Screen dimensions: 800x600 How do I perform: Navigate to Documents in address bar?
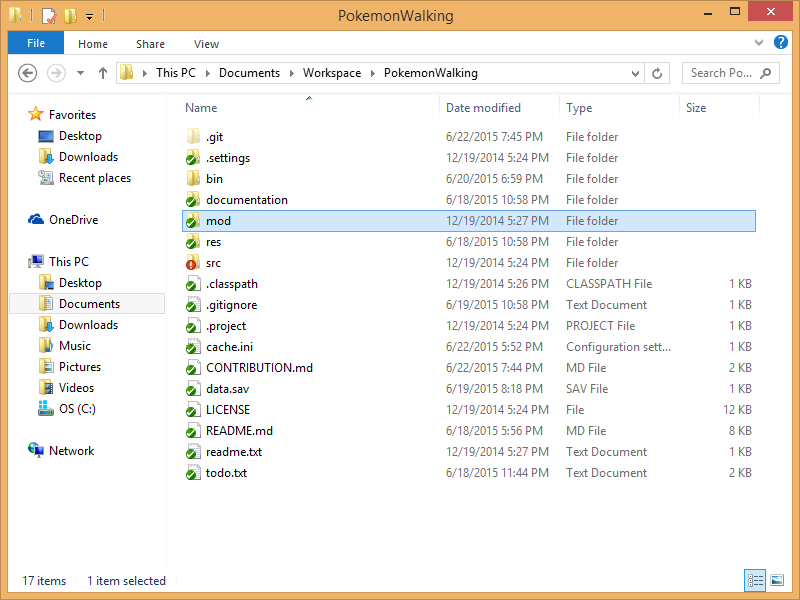coord(249,73)
